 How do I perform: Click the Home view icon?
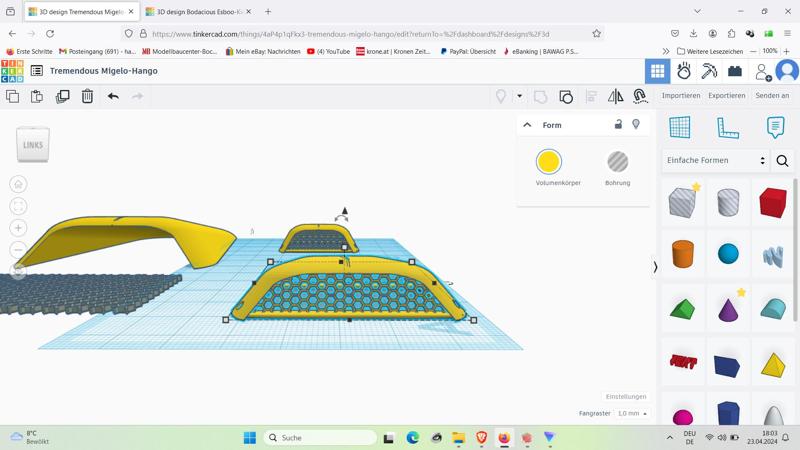pos(18,184)
